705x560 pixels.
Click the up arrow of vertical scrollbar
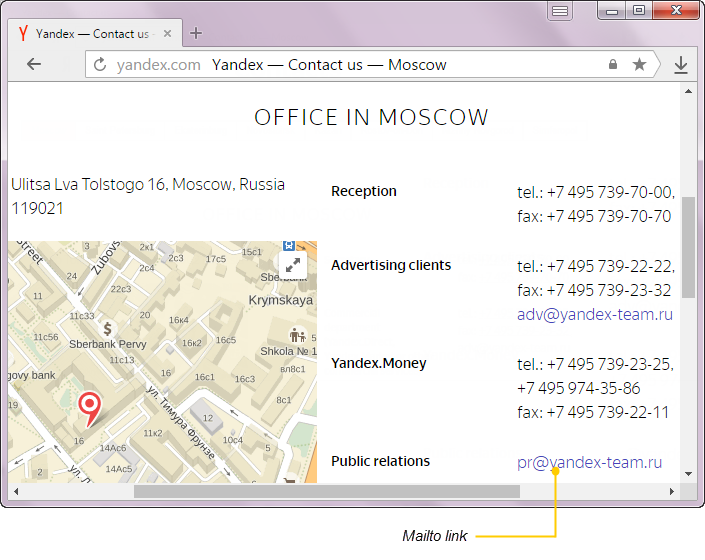pos(688,91)
